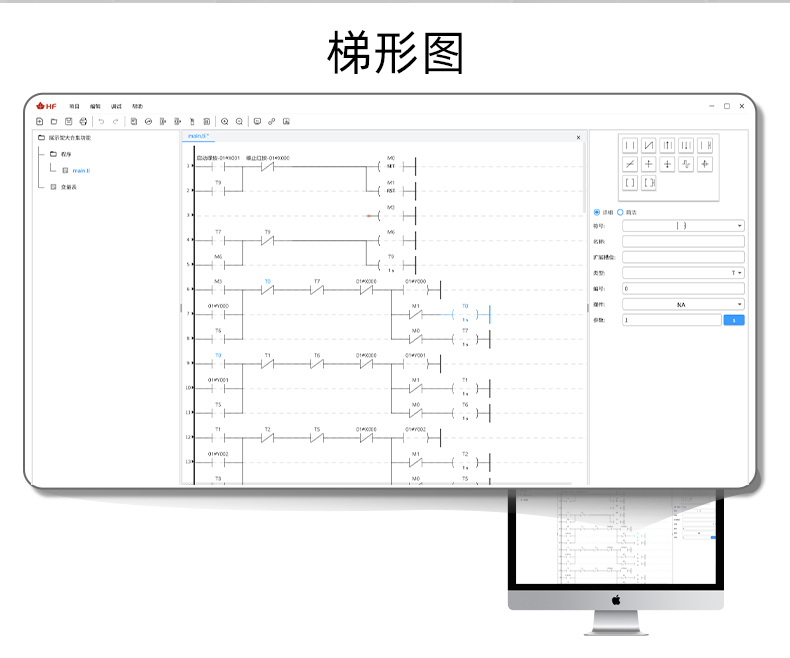Click the new file toolbar icon
Screen dimensions: 790x658
(x=40, y=121)
